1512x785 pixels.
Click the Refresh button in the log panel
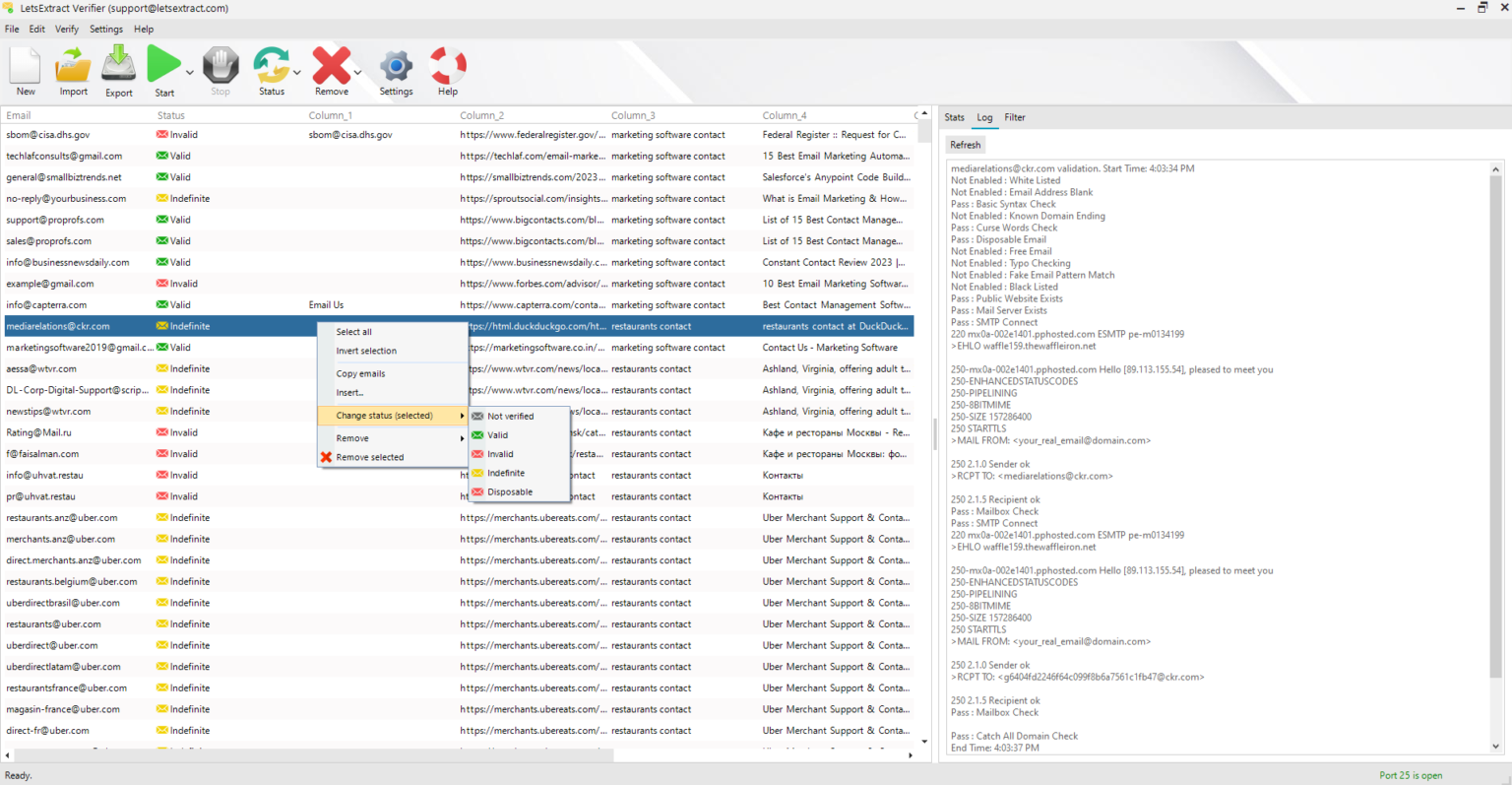point(965,144)
